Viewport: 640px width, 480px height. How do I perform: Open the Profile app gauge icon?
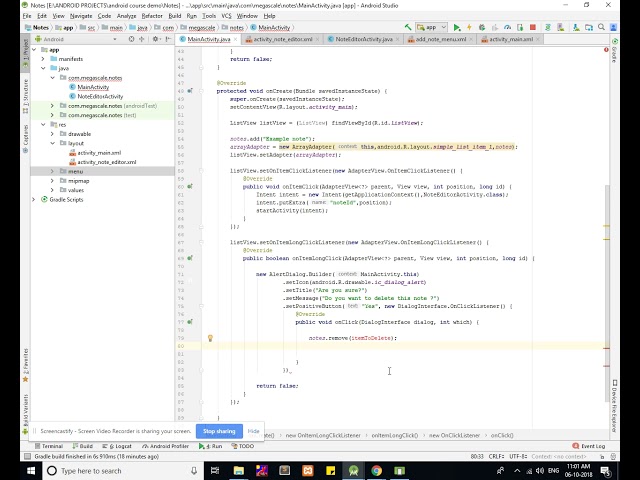(x=507, y=27)
